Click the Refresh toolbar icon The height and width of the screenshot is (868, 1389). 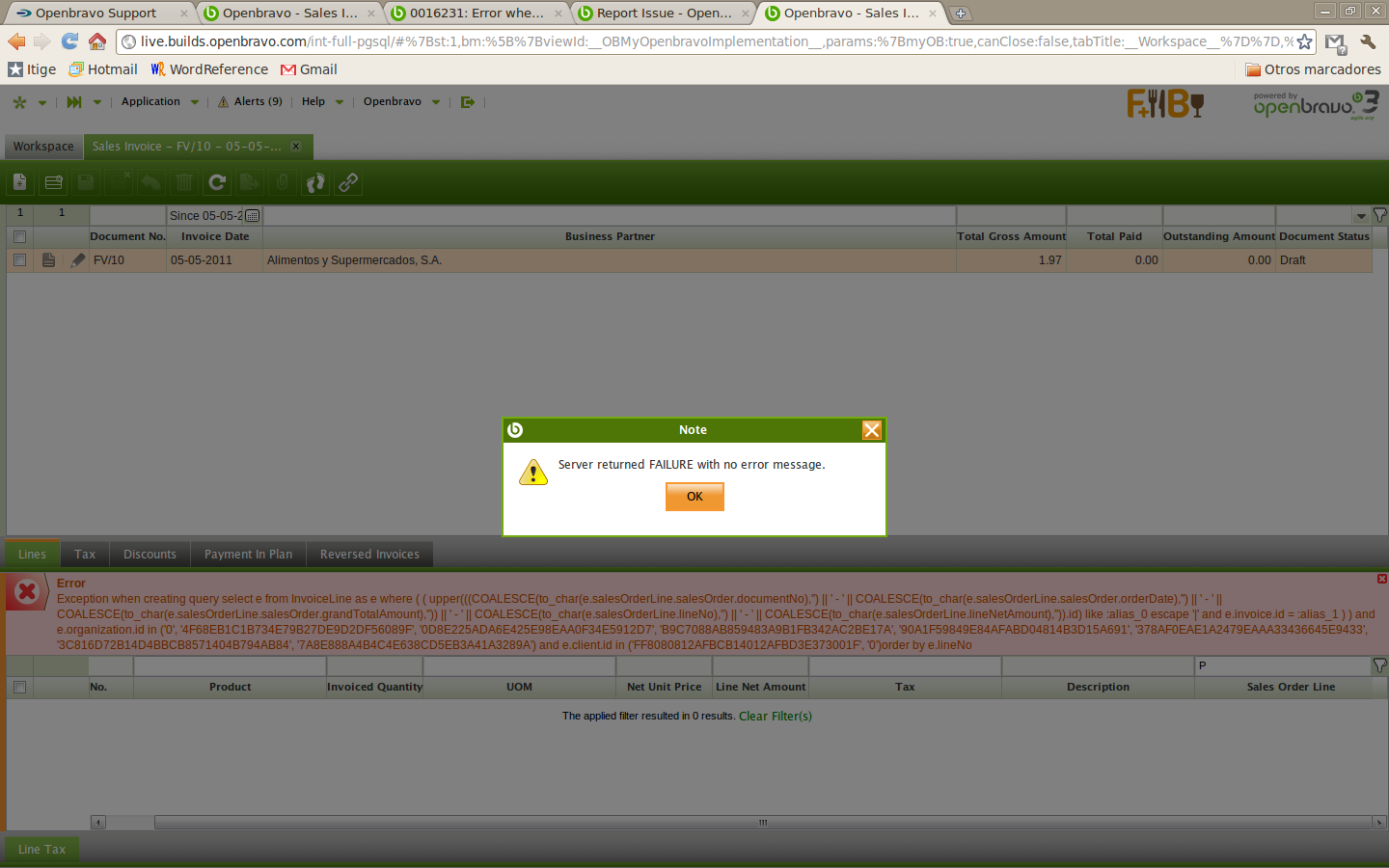pos(217,182)
